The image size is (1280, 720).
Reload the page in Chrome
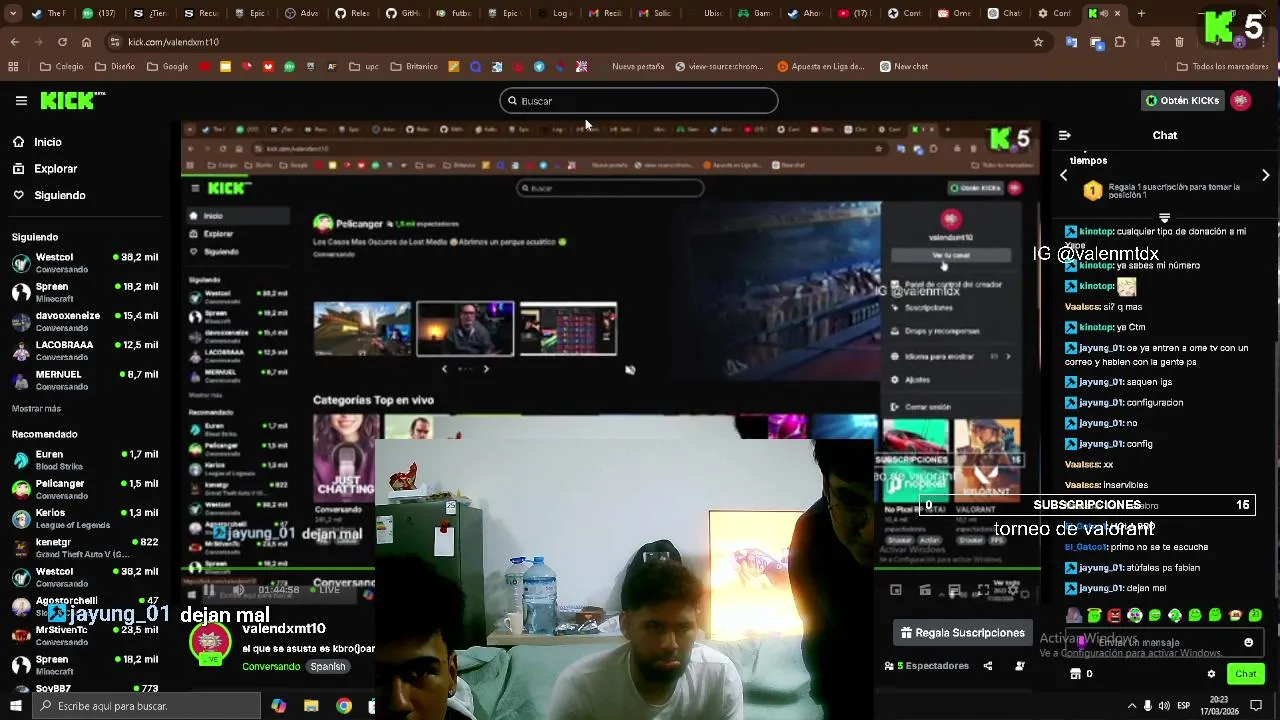pos(62,42)
